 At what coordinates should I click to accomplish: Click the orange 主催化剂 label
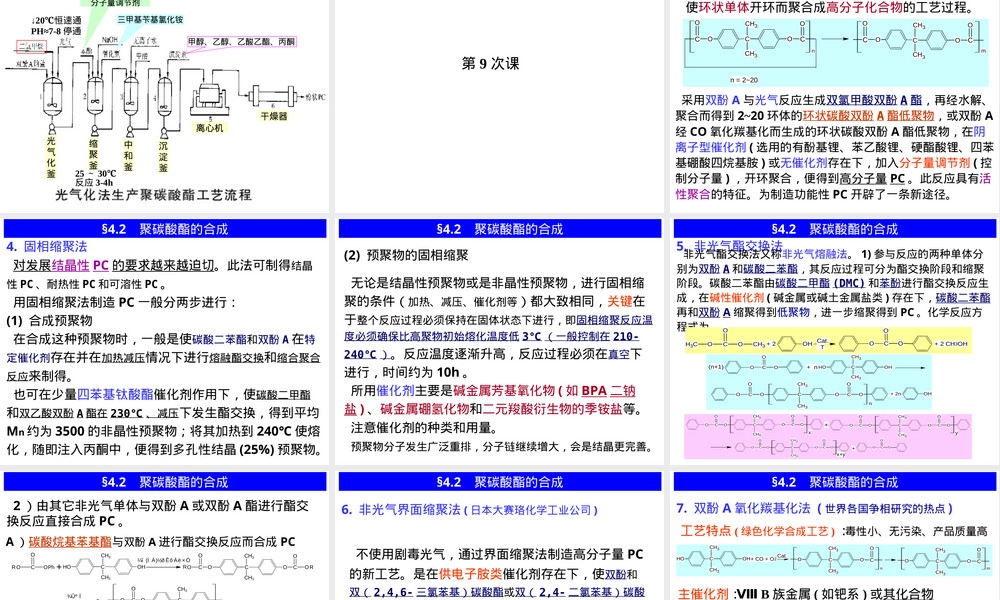(703, 594)
